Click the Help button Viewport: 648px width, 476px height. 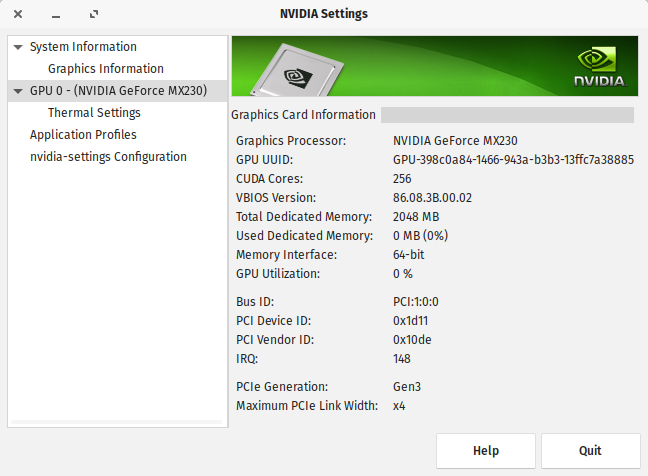click(485, 450)
